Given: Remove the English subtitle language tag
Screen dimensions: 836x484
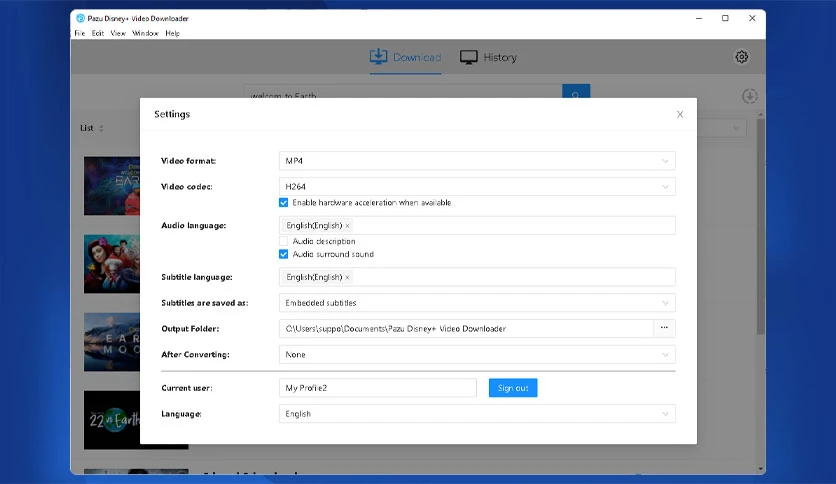Looking at the screenshot, I should coord(347,278).
